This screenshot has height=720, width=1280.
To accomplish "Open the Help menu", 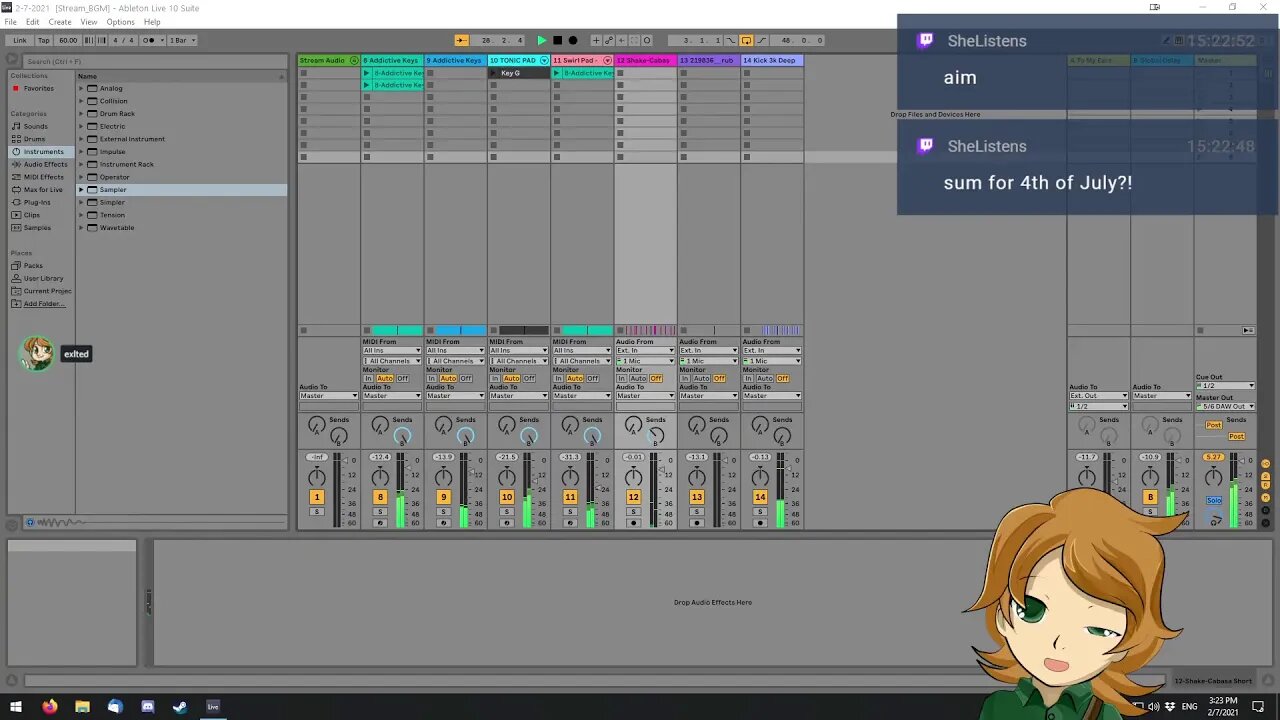I will [152, 22].
